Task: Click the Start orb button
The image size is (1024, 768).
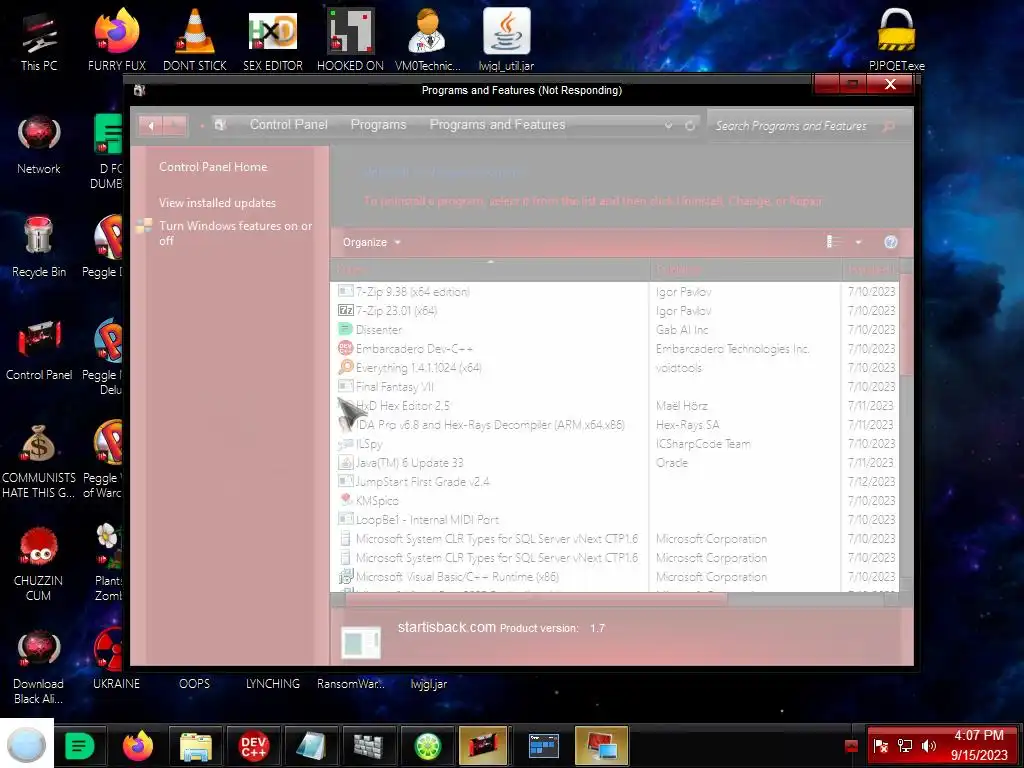Action: 27,744
